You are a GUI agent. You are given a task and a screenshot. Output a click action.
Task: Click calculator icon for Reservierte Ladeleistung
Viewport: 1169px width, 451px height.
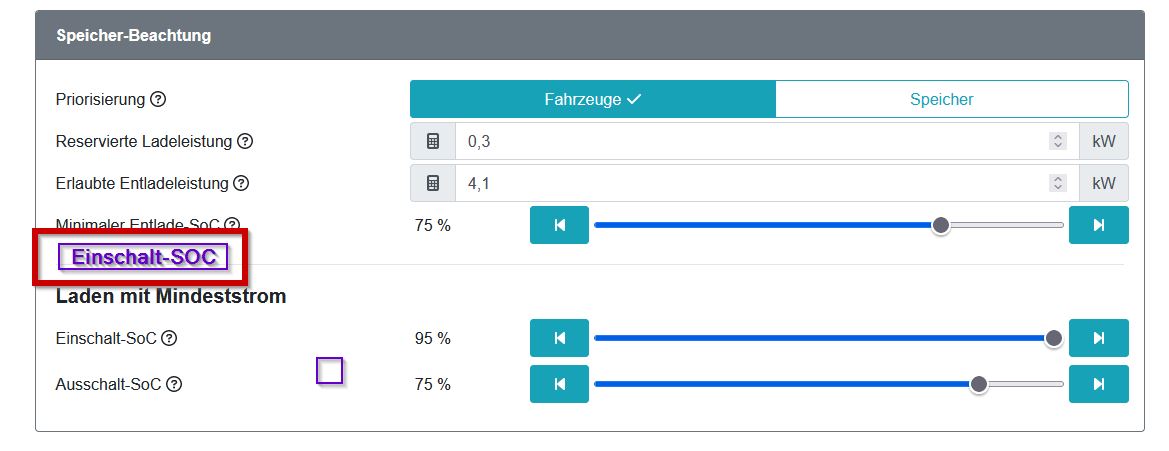point(433,142)
